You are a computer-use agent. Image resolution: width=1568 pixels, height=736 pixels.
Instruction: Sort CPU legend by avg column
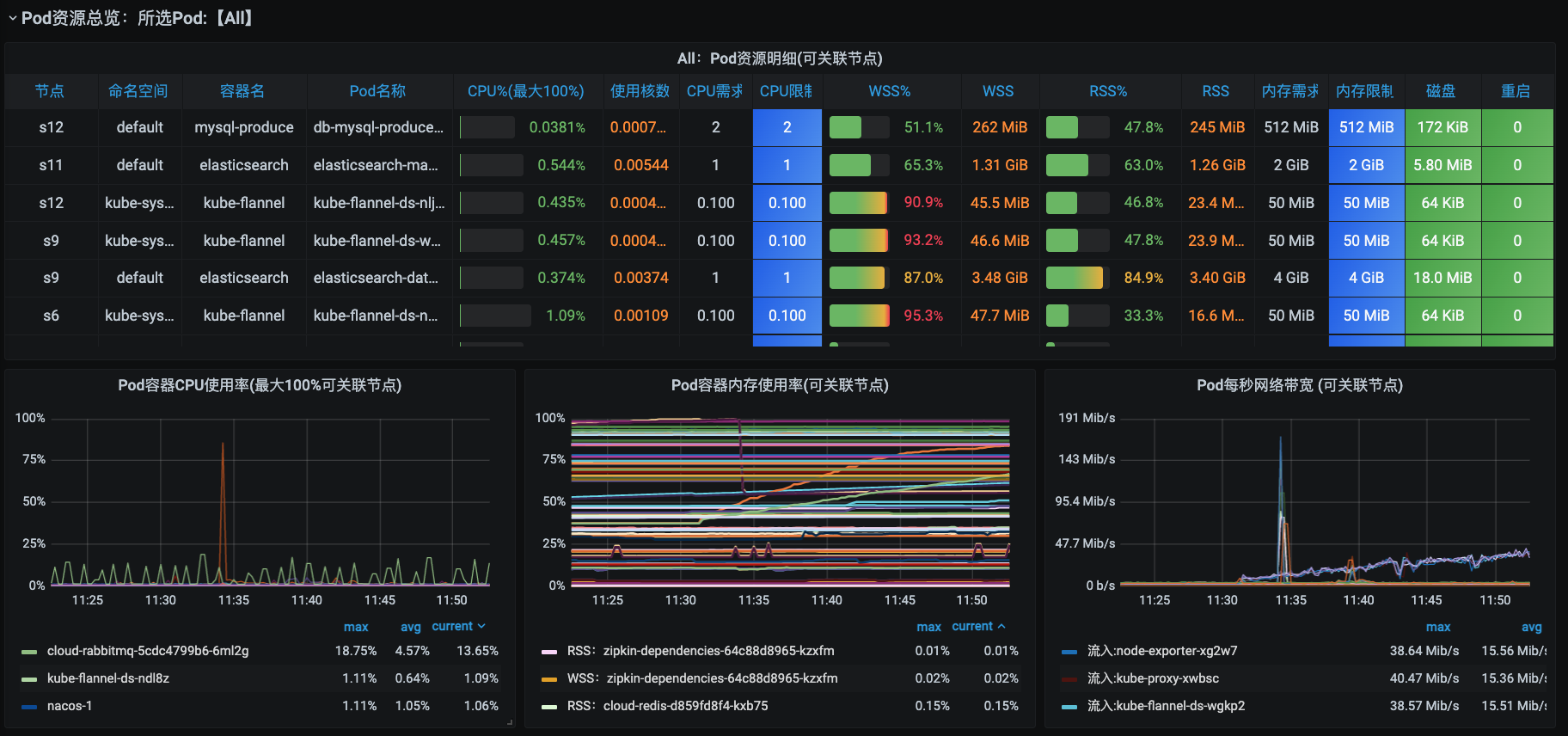pyautogui.click(x=411, y=627)
